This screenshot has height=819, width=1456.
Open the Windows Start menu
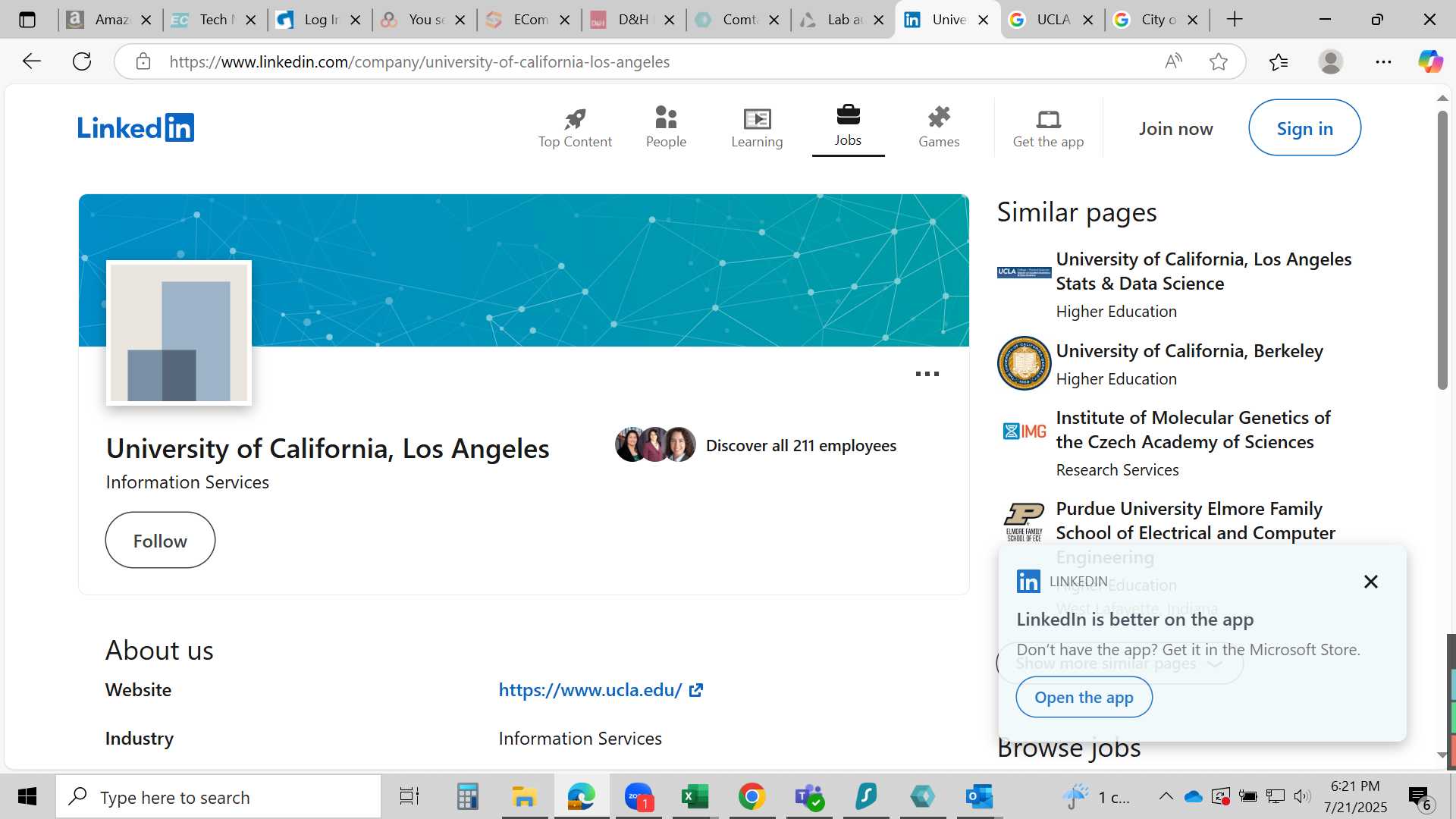[27, 796]
